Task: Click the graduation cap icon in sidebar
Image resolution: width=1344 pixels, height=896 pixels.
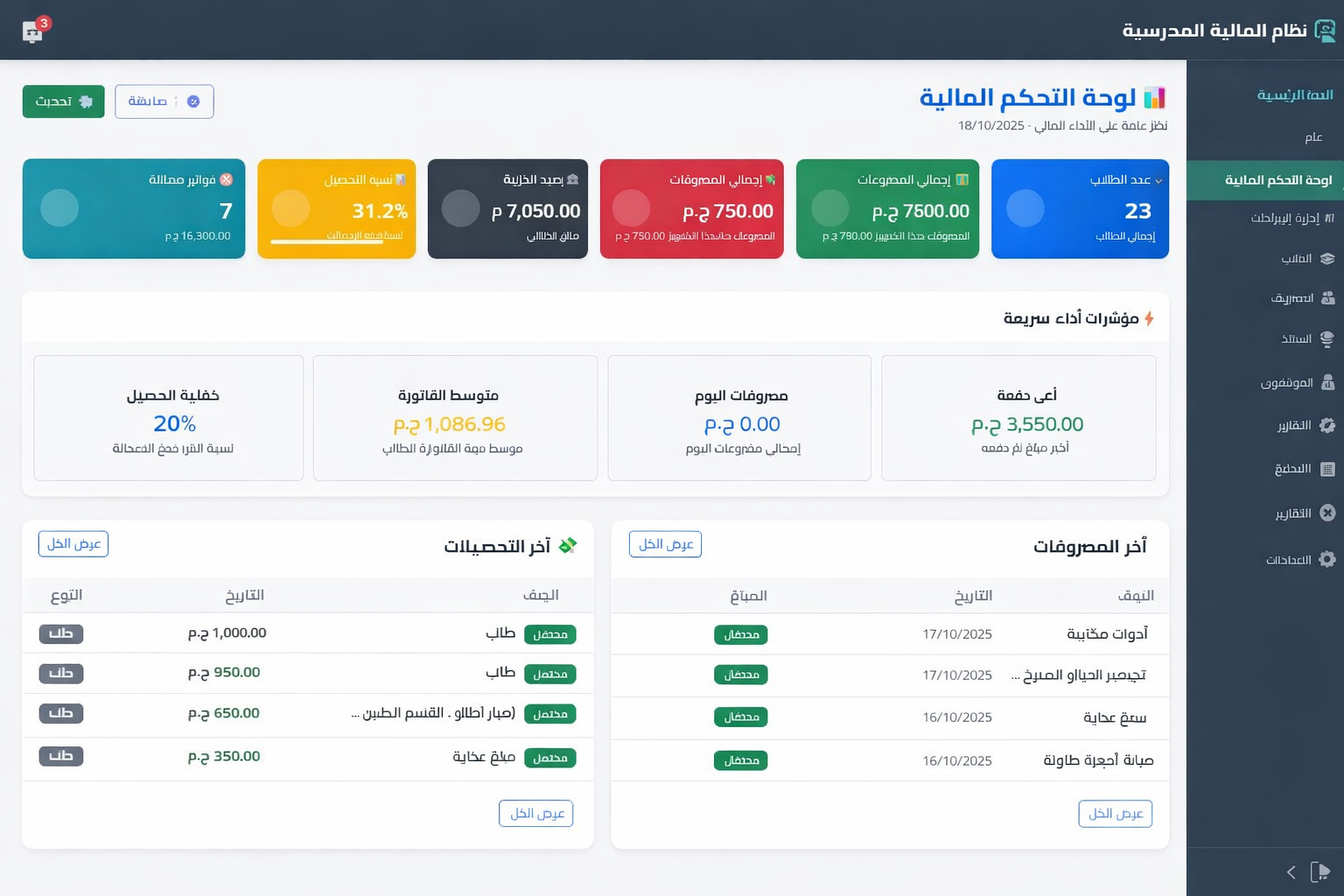Action: [1327, 258]
